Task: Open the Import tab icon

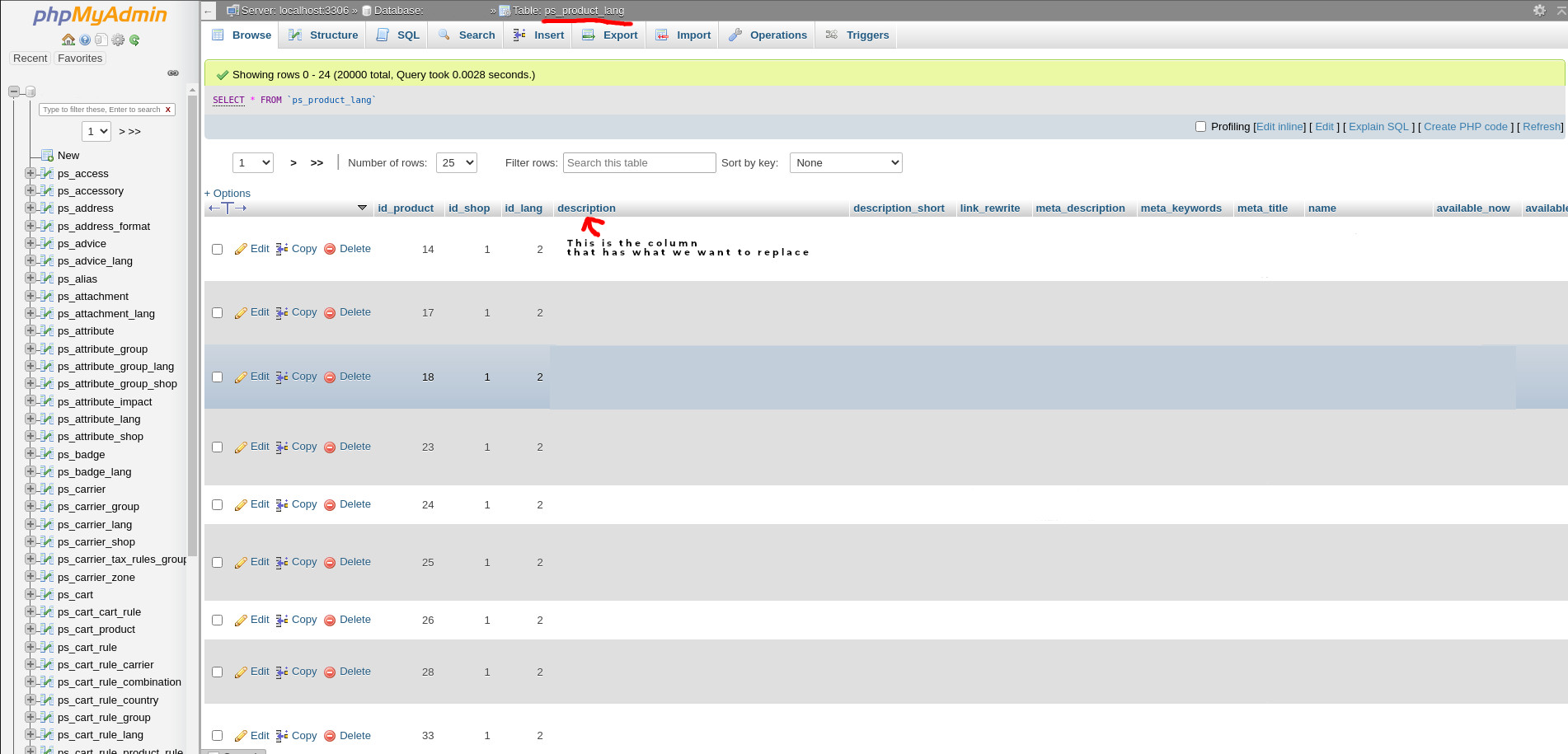Action: click(660, 35)
